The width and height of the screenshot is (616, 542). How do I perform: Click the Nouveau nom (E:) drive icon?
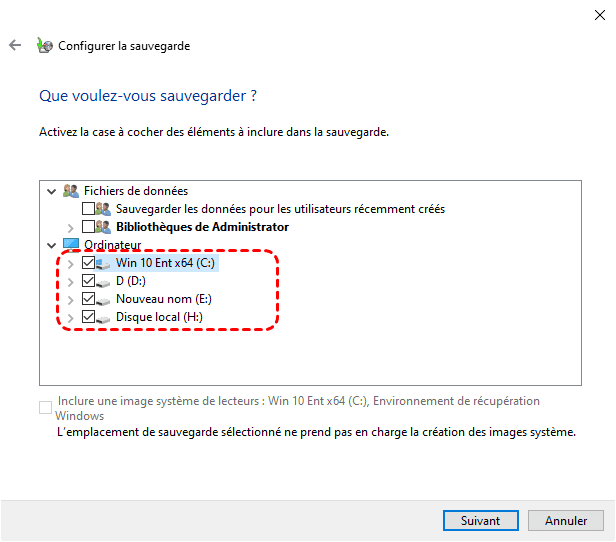pyautogui.click(x=104, y=299)
